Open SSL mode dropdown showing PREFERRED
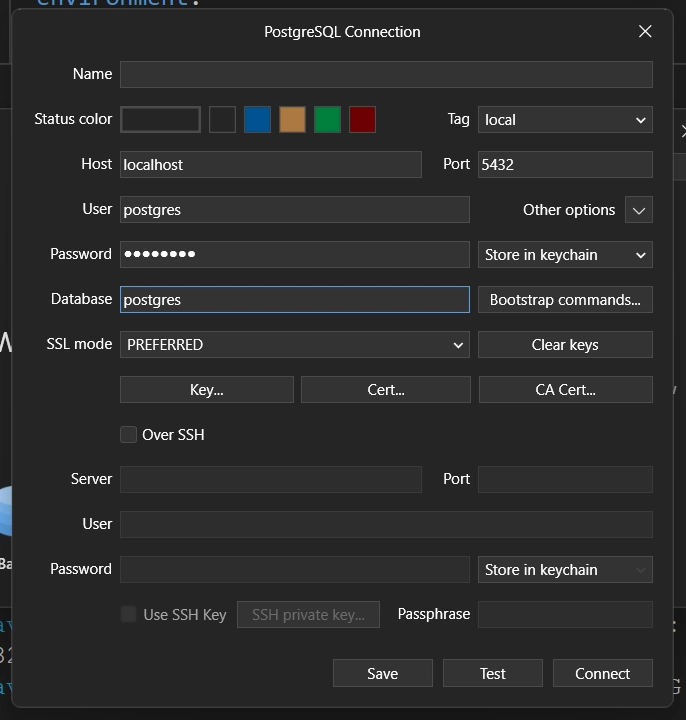Viewport: 686px width, 720px height. click(x=295, y=344)
